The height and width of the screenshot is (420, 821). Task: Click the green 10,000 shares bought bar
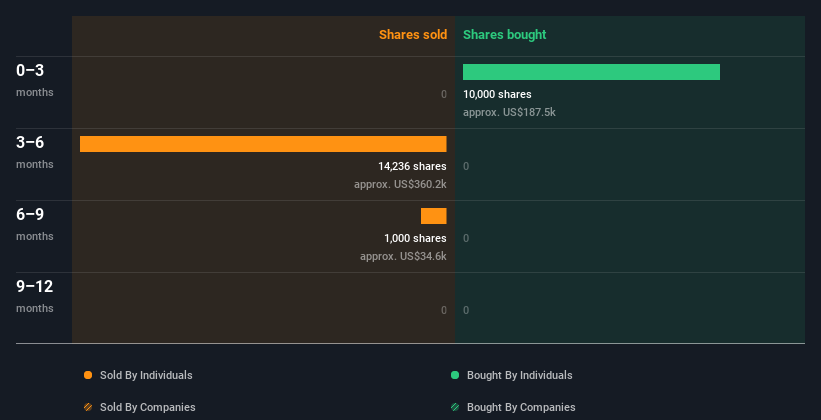(591, 72)
